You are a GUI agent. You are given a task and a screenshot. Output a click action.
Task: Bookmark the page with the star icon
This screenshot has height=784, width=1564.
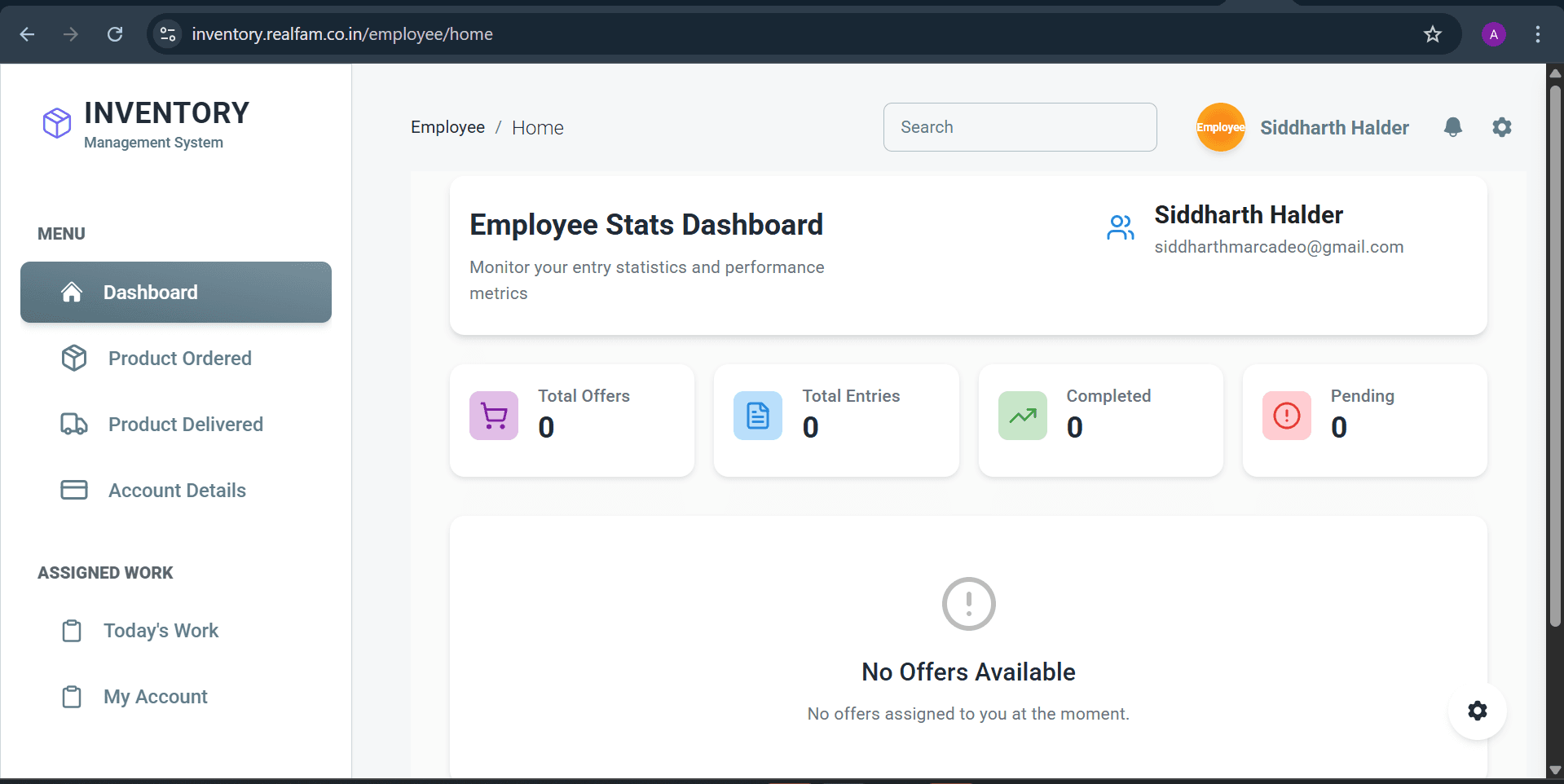point(1433,34)
